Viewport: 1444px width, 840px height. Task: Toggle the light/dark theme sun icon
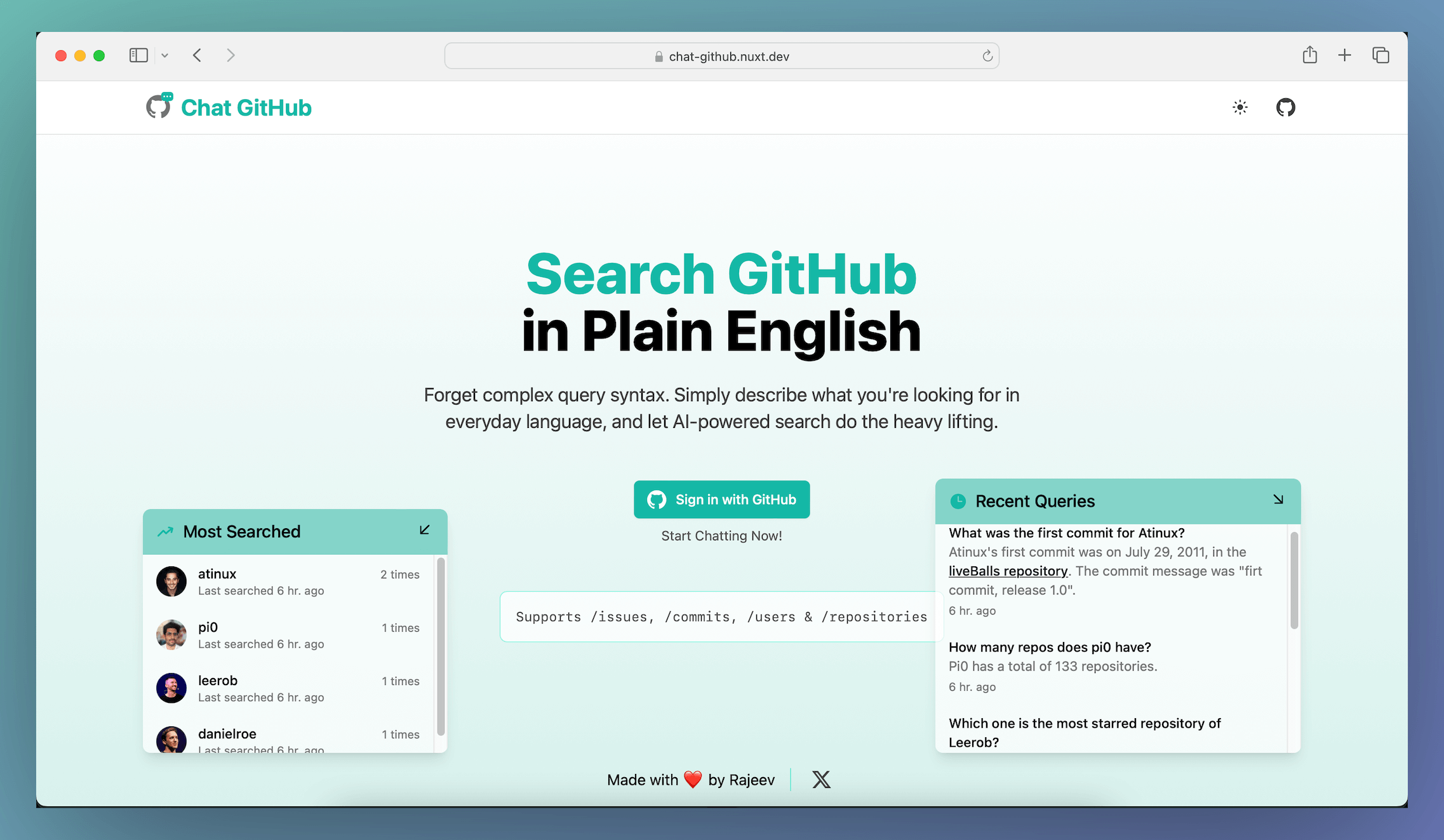point(1240,107)
